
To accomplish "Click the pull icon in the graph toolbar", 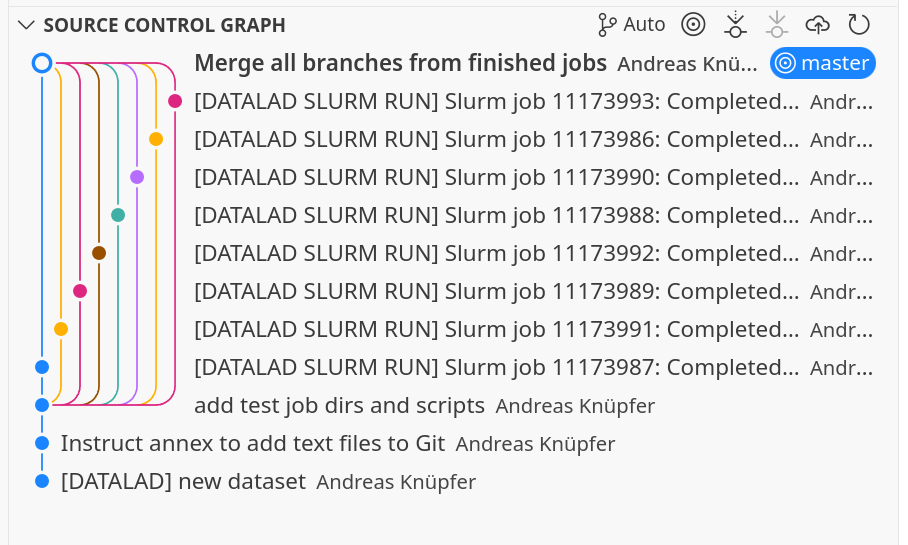I will (x=777, y=25).
